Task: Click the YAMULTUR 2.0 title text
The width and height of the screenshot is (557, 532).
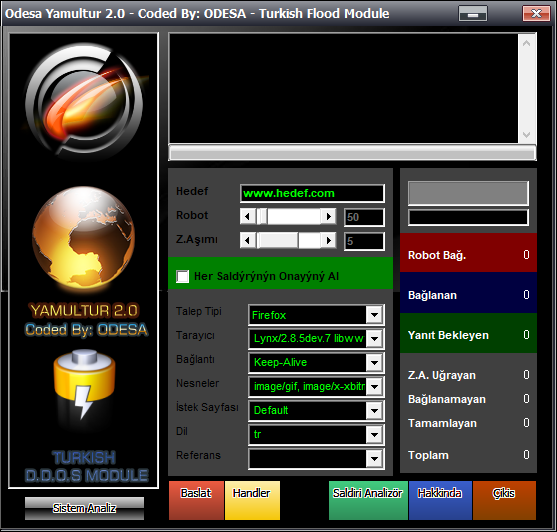Action: pos(84,310)
